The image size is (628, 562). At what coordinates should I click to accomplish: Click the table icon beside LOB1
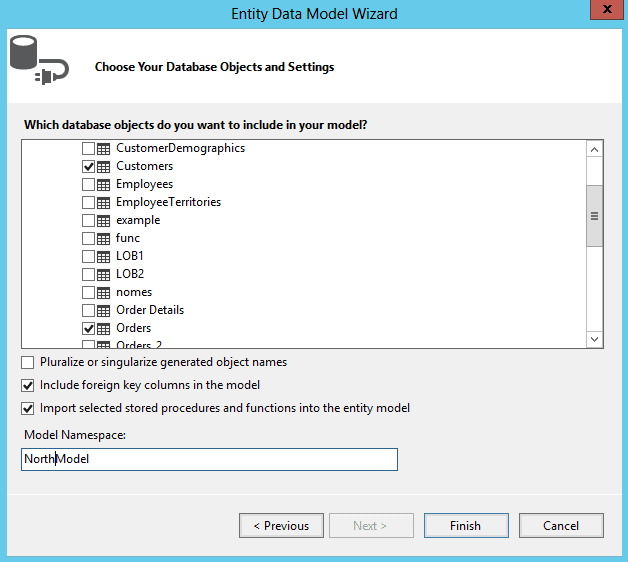pyautogui.click(x=104, y=256)
